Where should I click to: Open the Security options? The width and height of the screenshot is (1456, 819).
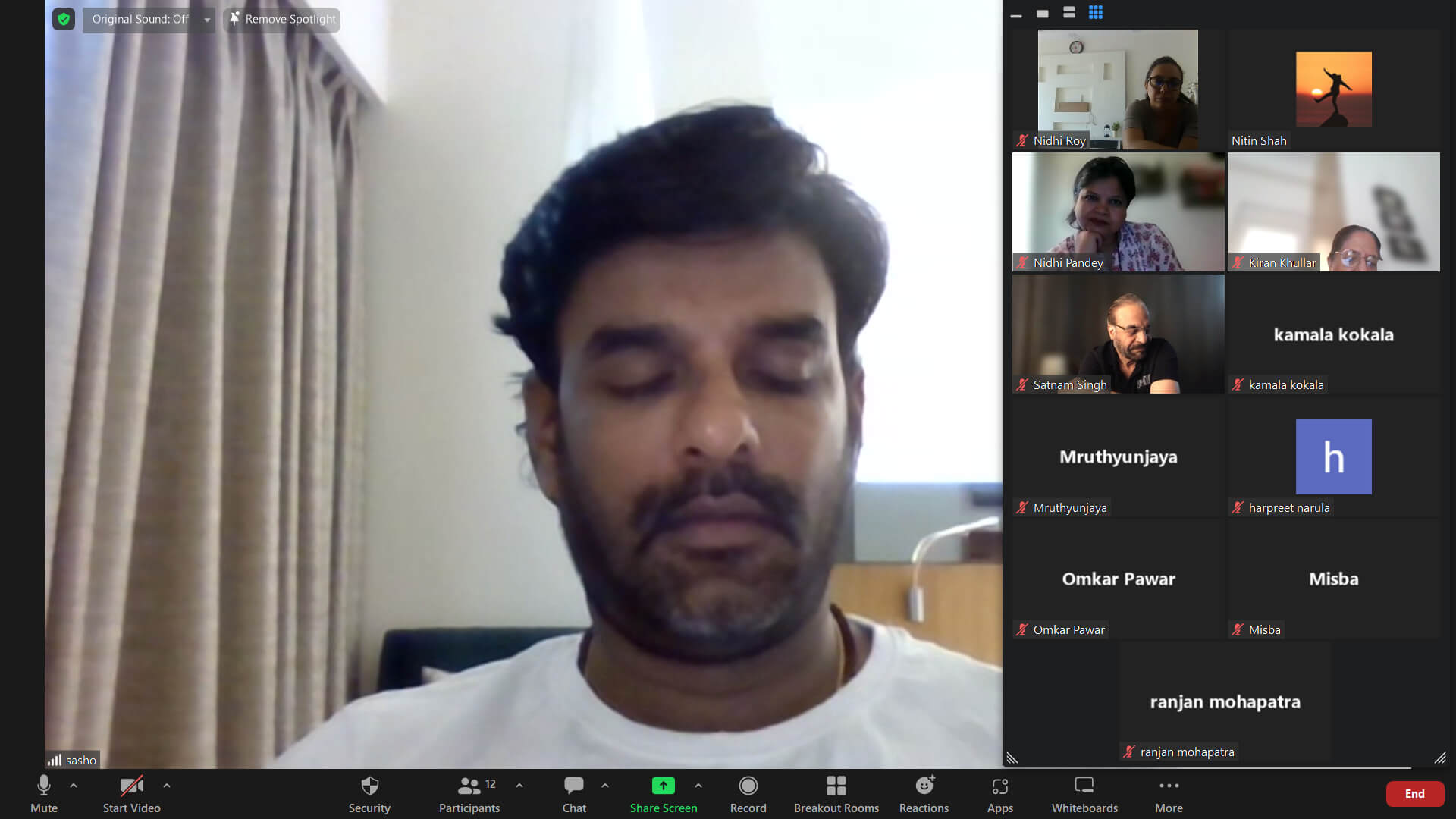(369, 793)
